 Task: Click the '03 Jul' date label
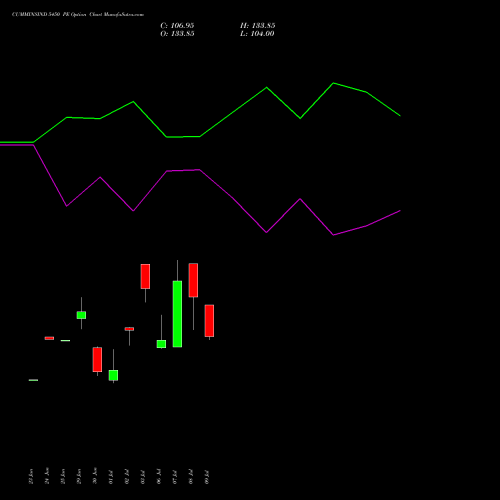click(143, 477)
